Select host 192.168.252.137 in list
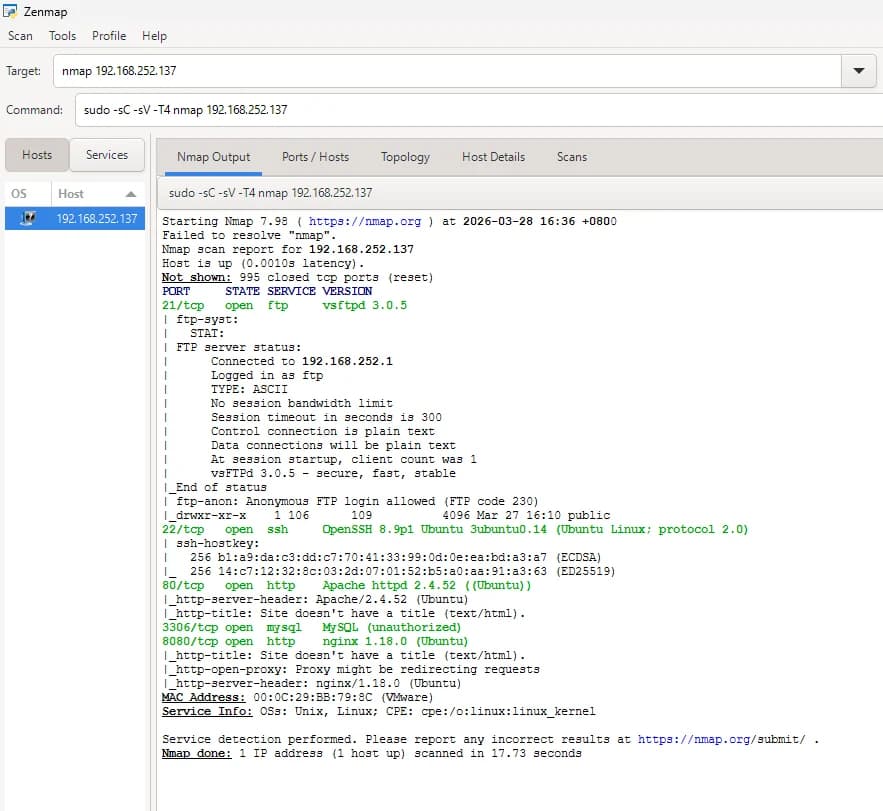 (75, 219)
